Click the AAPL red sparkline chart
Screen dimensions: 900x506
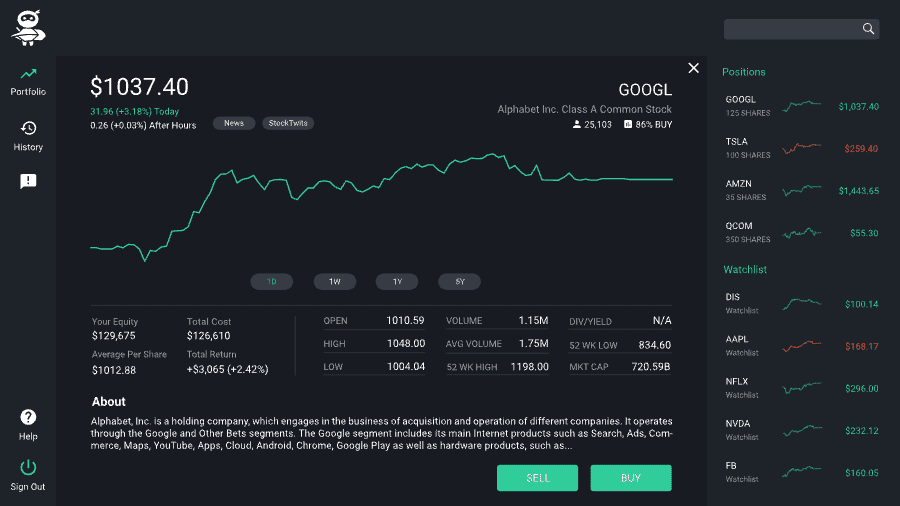[802, 345]
